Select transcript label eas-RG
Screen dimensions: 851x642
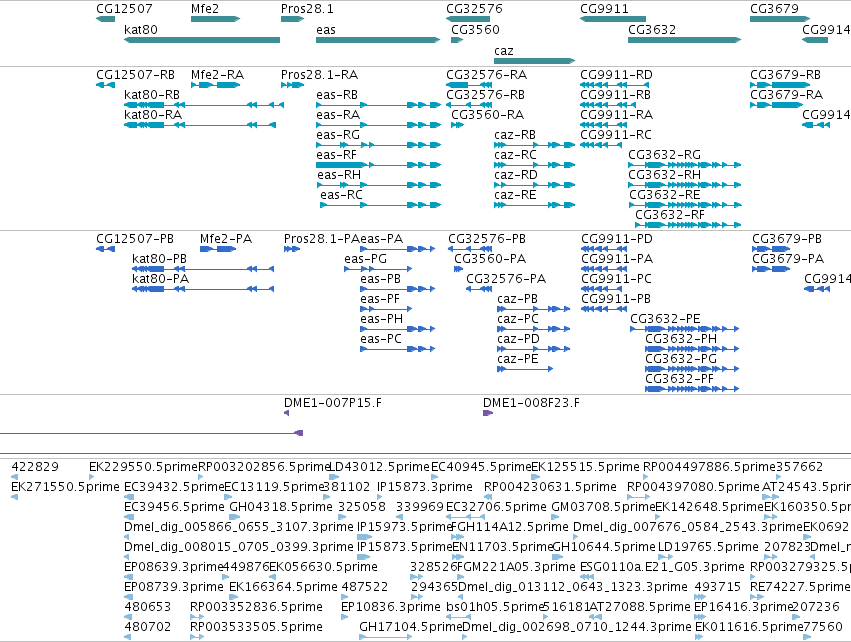point(338,135)
